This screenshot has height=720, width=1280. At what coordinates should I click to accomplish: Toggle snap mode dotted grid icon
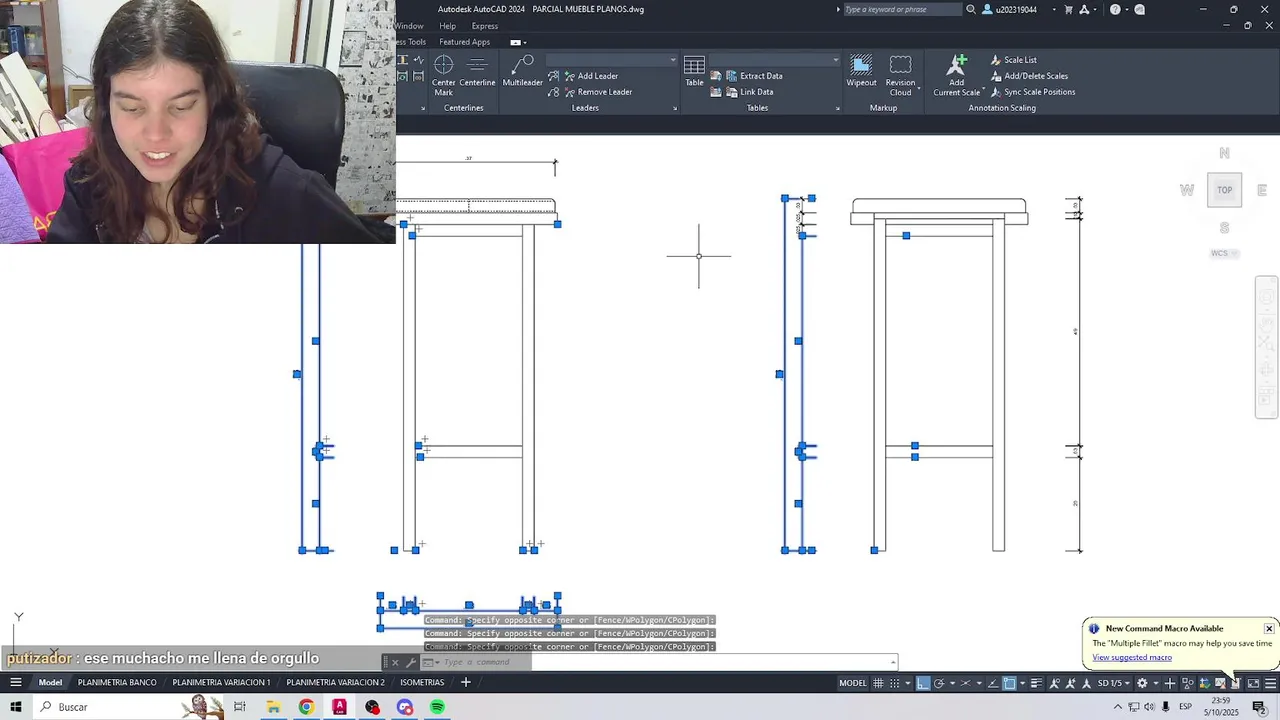895,683
